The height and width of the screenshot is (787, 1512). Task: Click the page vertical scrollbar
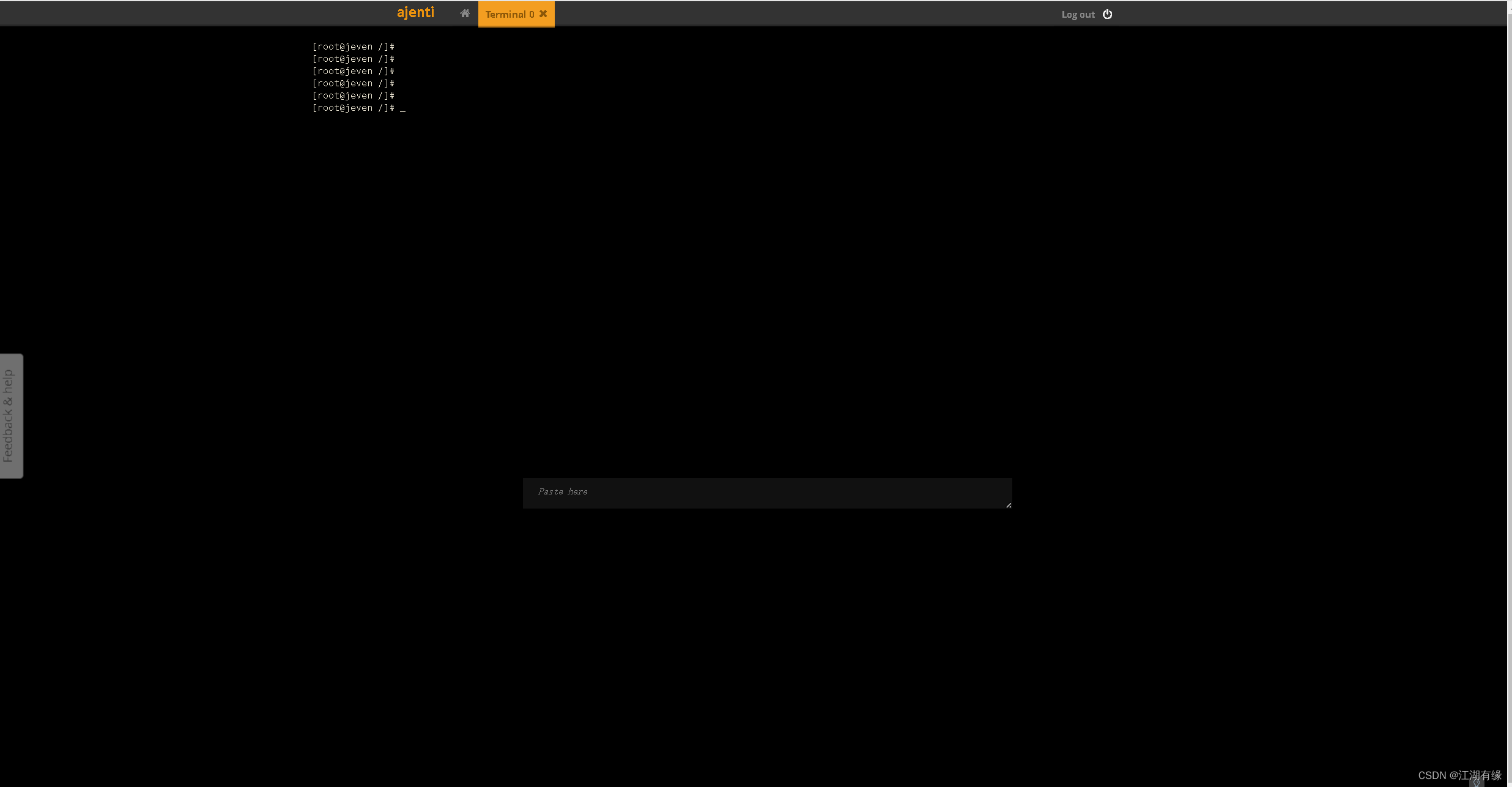coord(1509,398)
